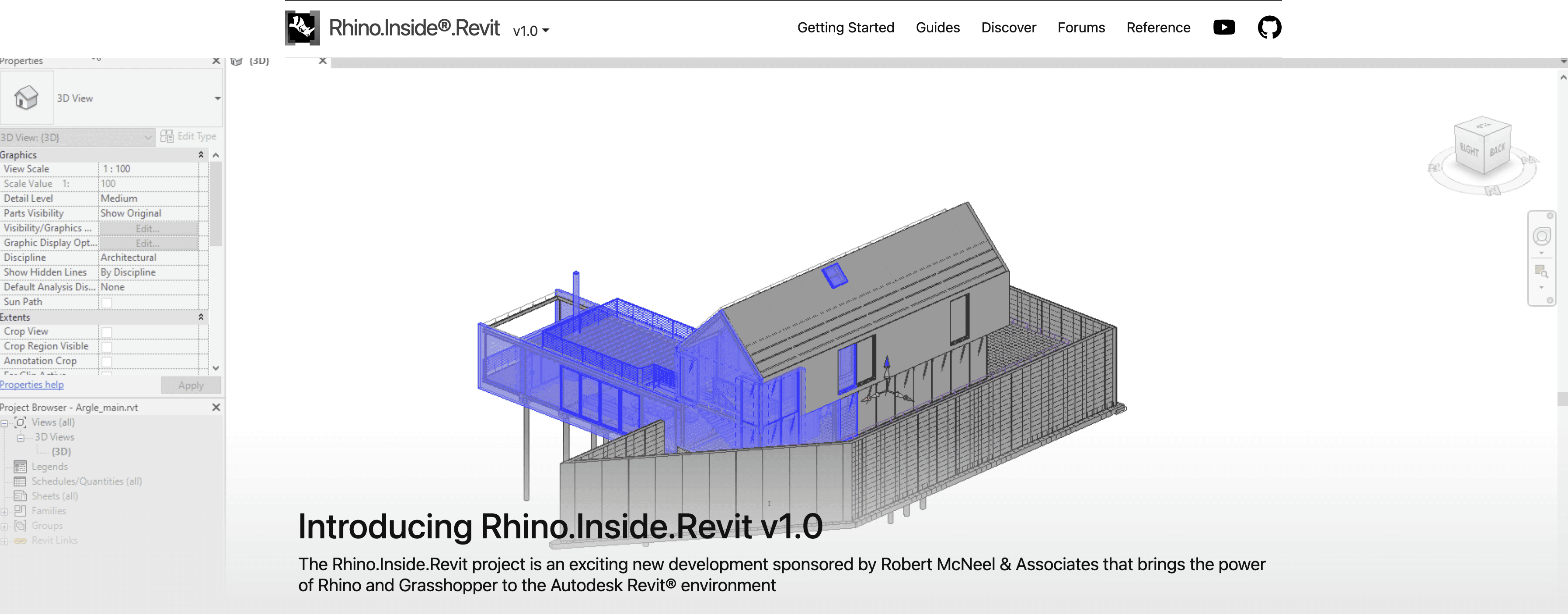Toggle the Crop Region Visible checkbox

coord(107,345)
